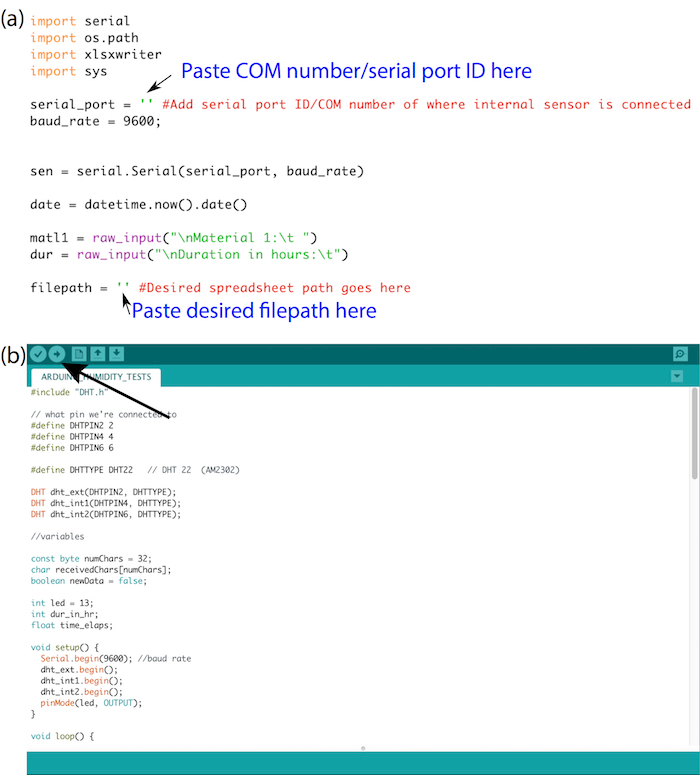This screenshot has height=775, width=700.
Task: Click the 'import os.path' line
Action: click(x=85, y=38)
